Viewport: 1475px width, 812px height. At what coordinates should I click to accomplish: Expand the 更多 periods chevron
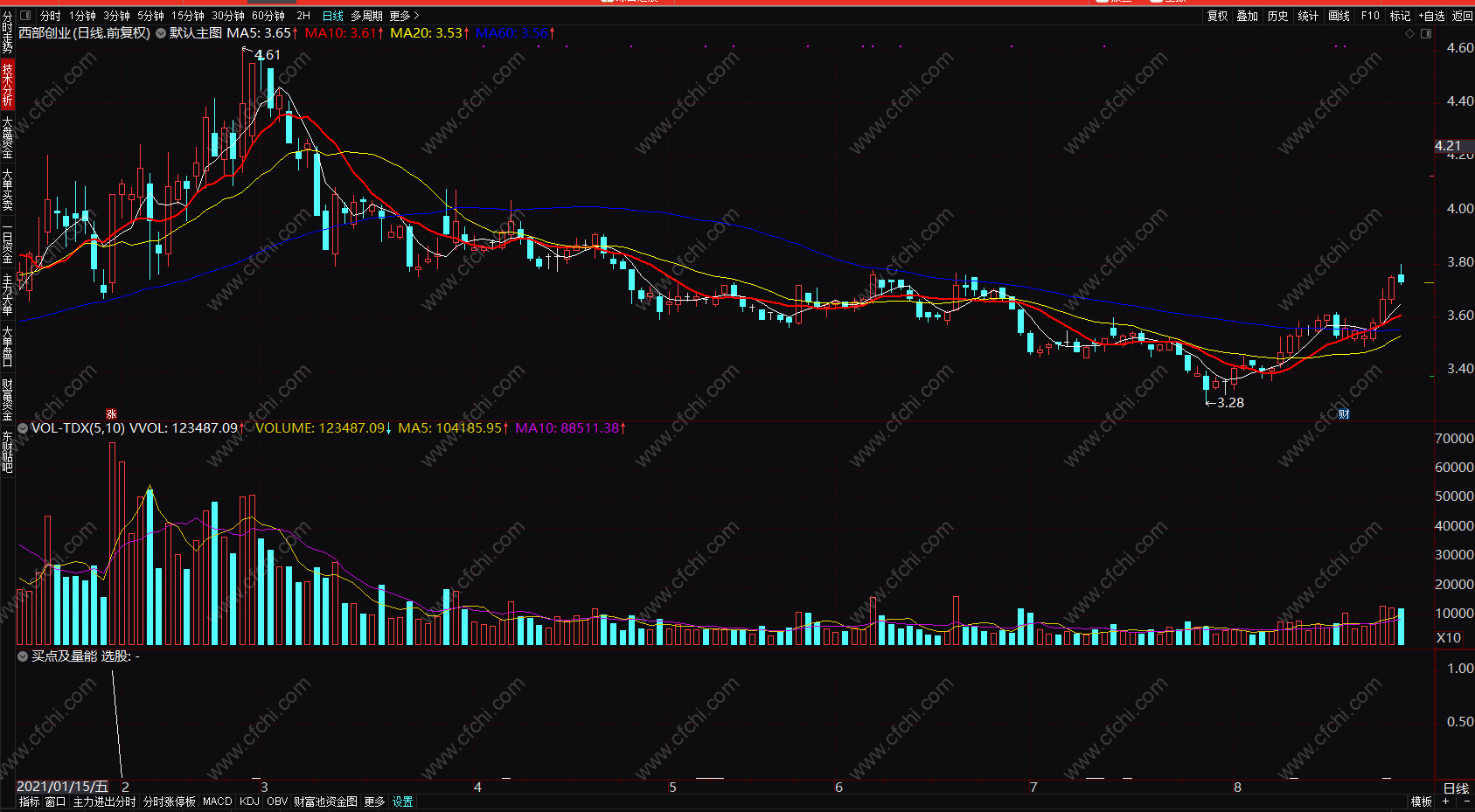[x=405, y=16]
